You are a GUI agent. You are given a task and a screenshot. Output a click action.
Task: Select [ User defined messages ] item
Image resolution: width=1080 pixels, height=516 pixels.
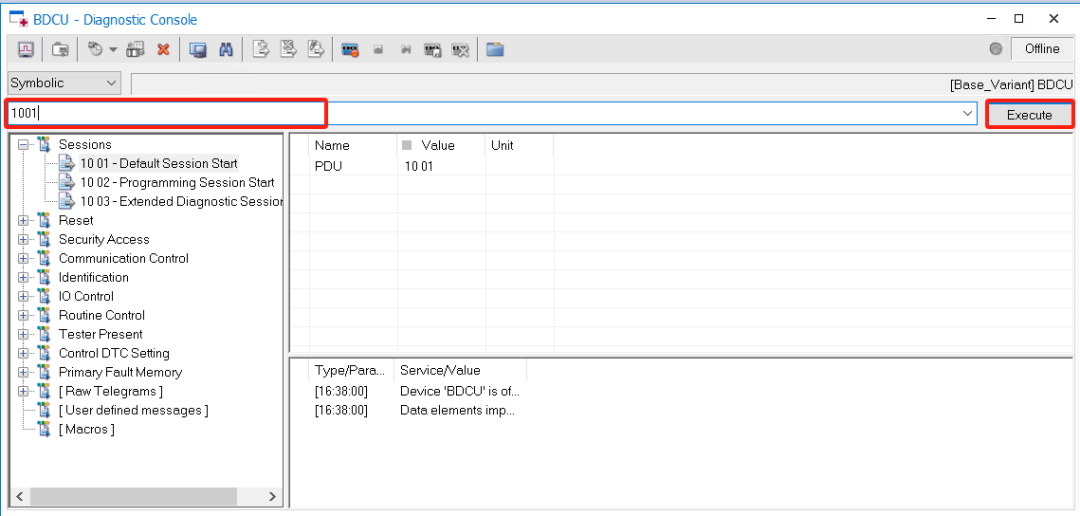134,411
